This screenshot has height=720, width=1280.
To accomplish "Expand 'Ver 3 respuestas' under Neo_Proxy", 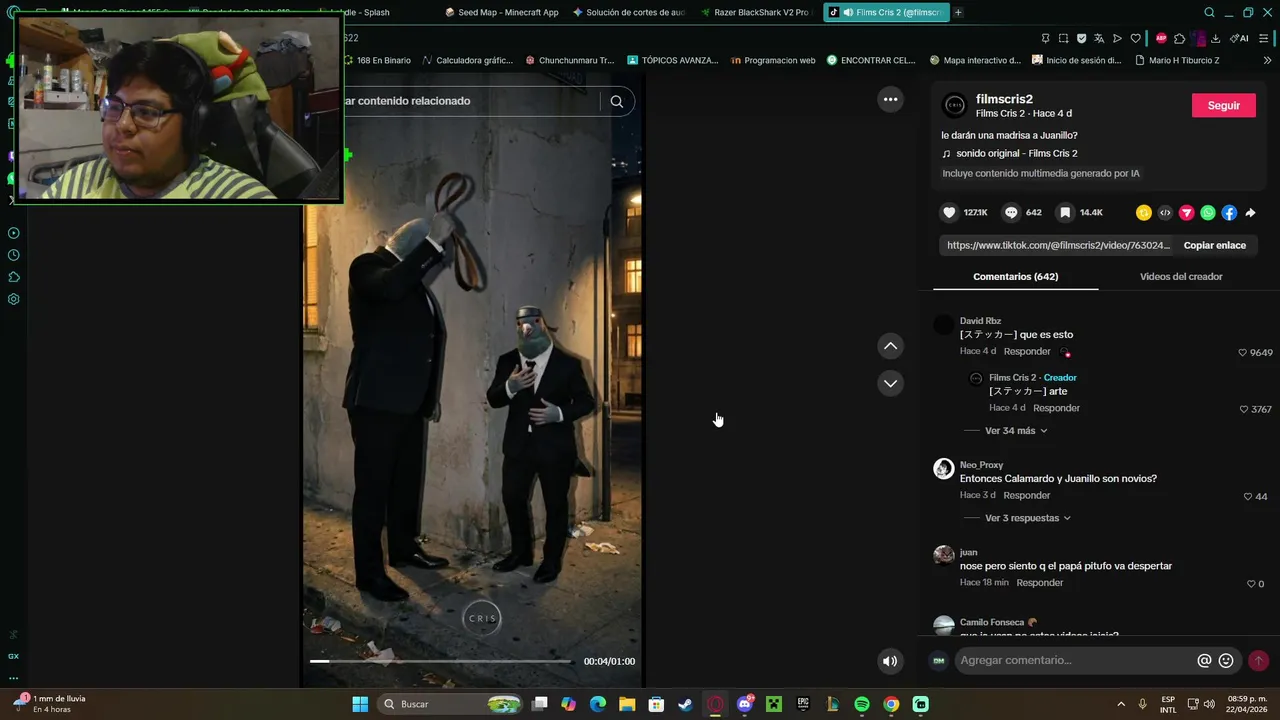I will [1028, 518].
